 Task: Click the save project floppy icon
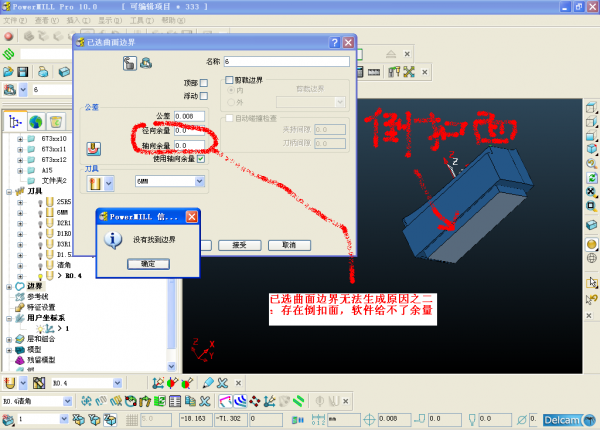[x=23, y=72]
